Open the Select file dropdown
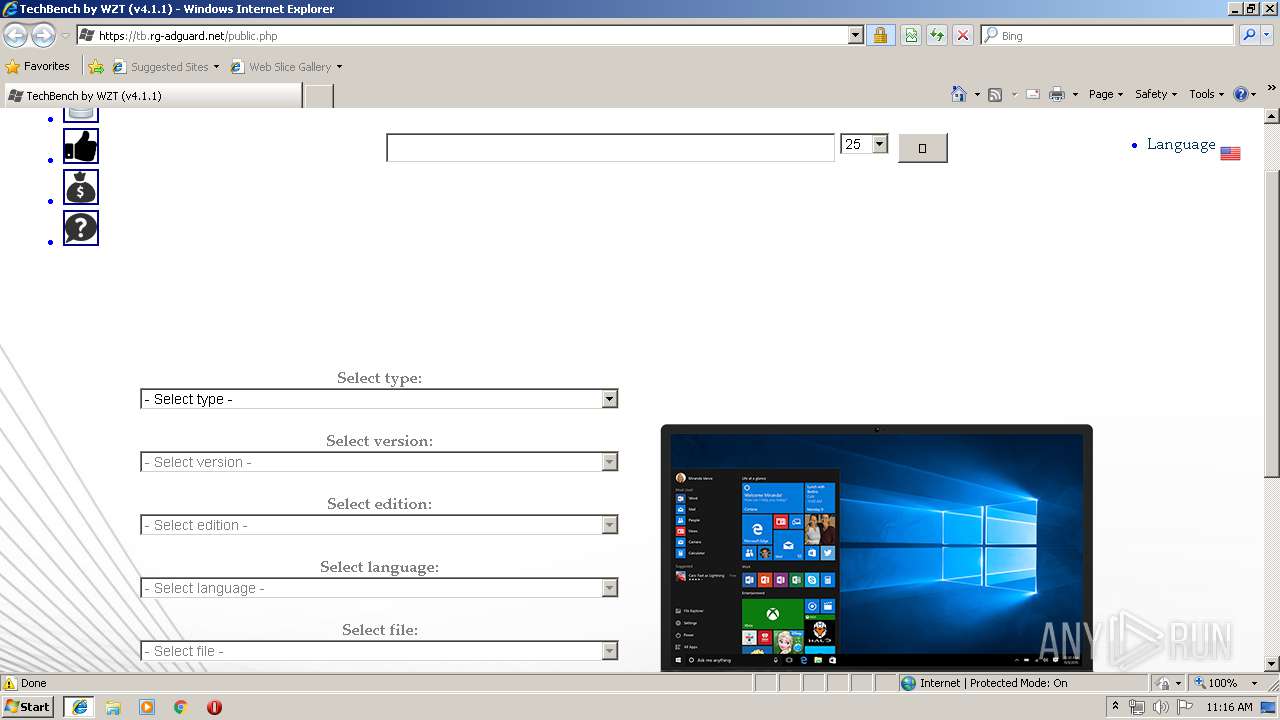The width and height of the screenshot is (1280, 720). (x=379, y=651)
